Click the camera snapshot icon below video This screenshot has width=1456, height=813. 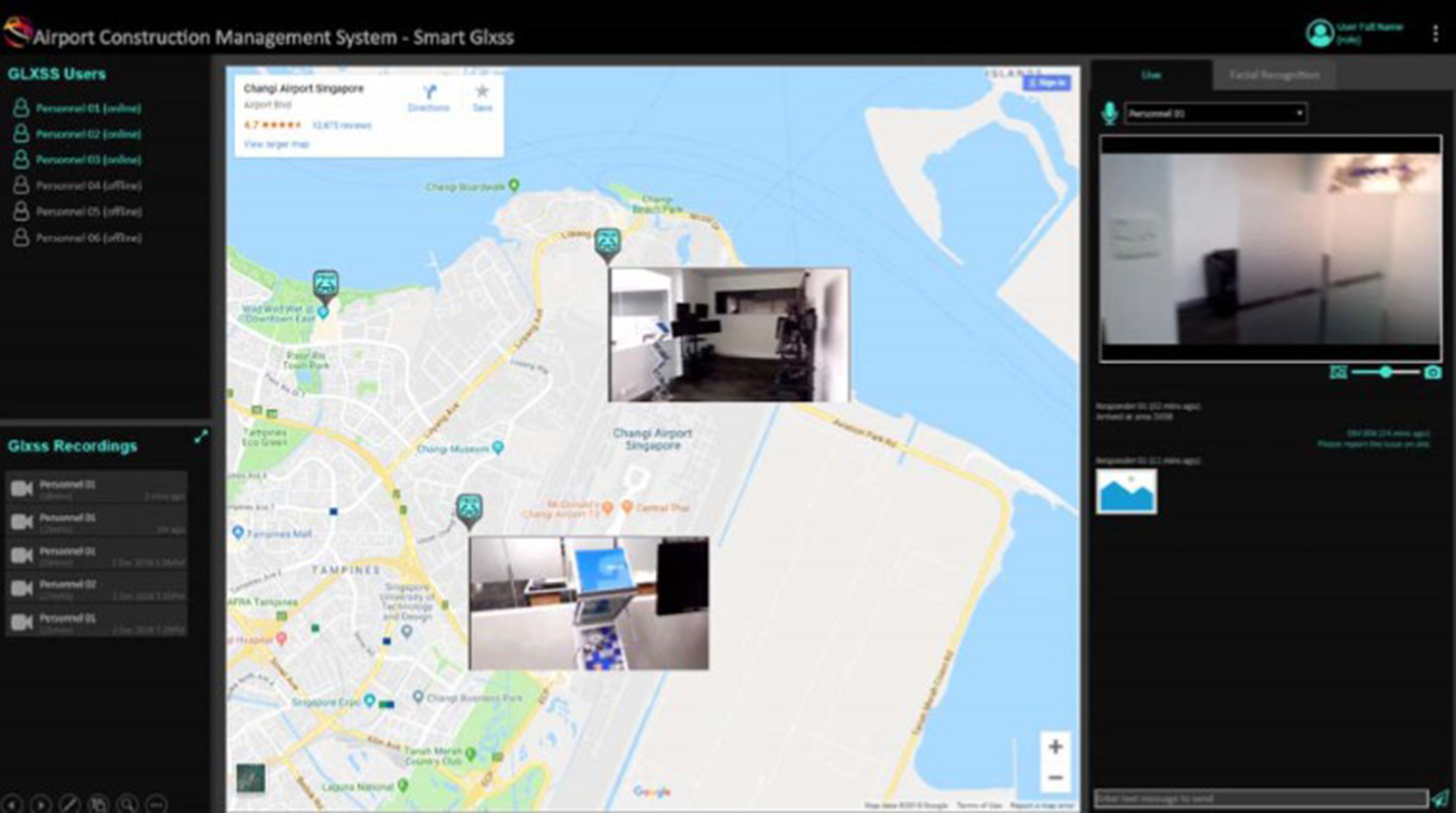[1433, 373]
